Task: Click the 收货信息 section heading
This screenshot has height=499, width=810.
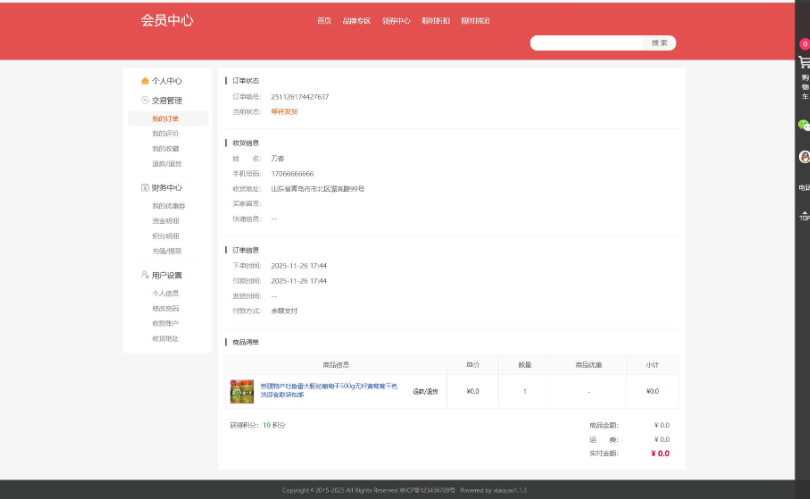Action: [x=245, y=143]
